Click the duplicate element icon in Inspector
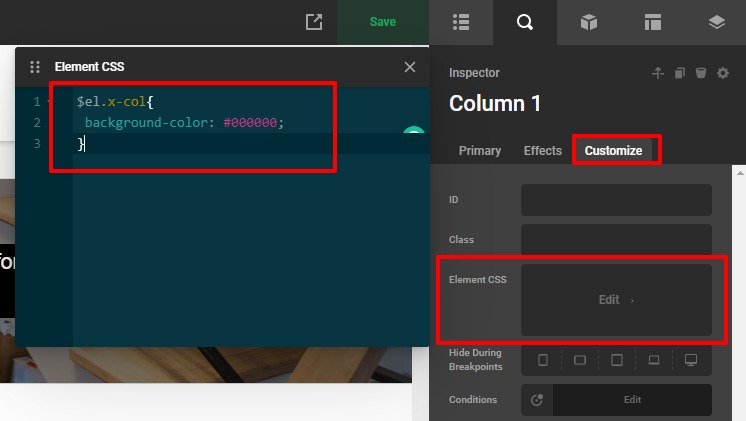746x421 pixels. tap(680, 73)
